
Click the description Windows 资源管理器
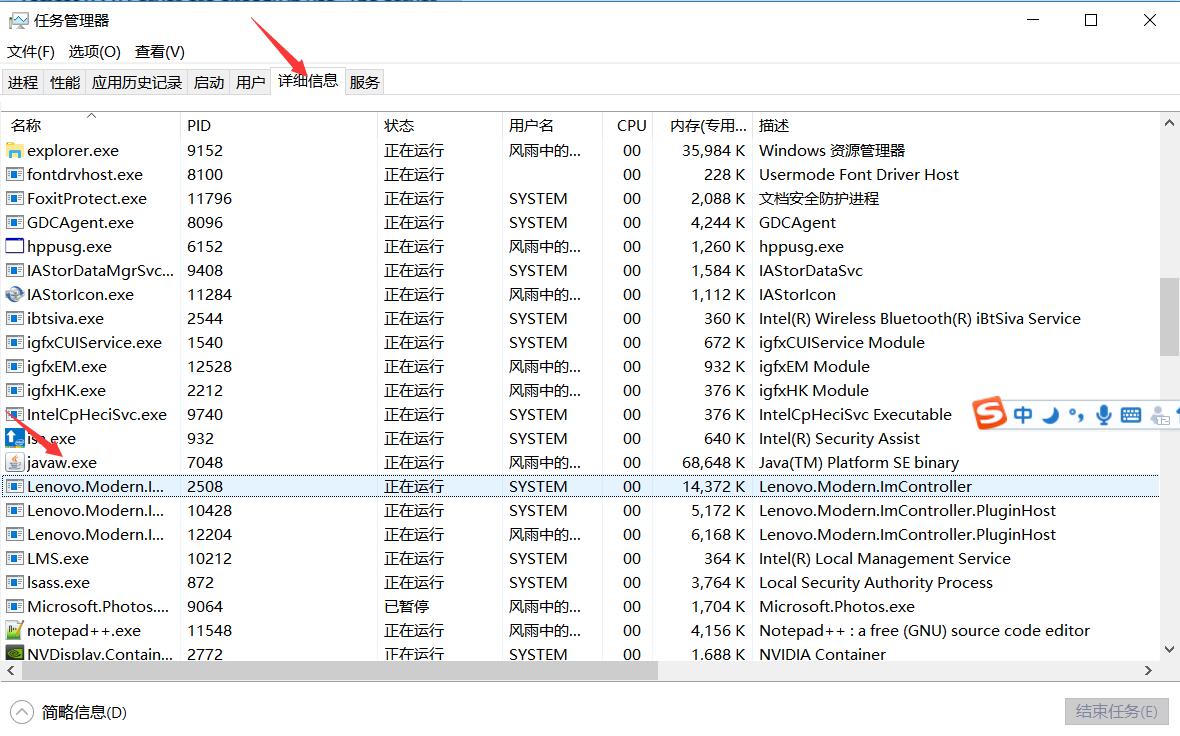point(832,151)
